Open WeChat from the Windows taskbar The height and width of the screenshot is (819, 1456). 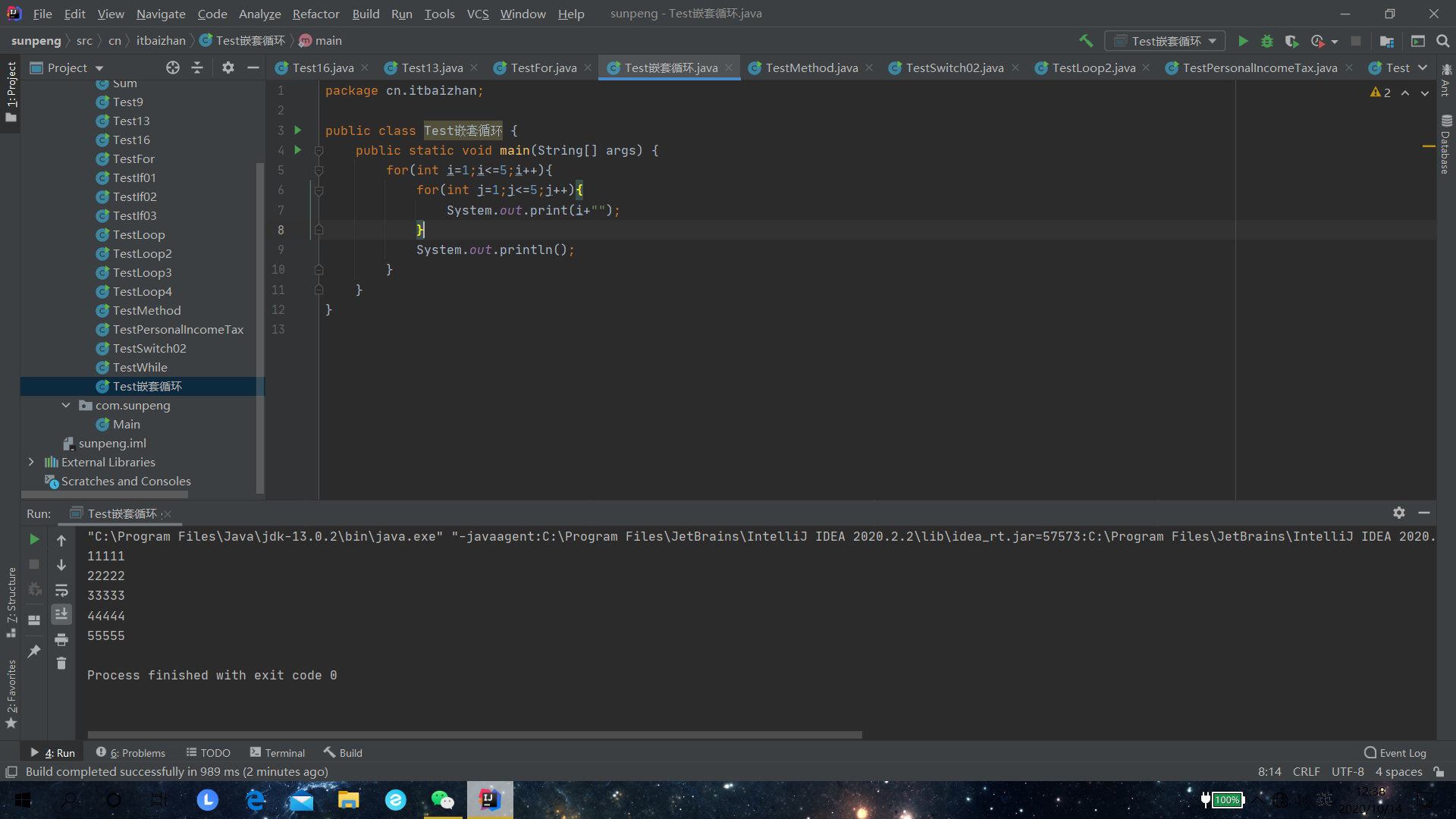442,800
